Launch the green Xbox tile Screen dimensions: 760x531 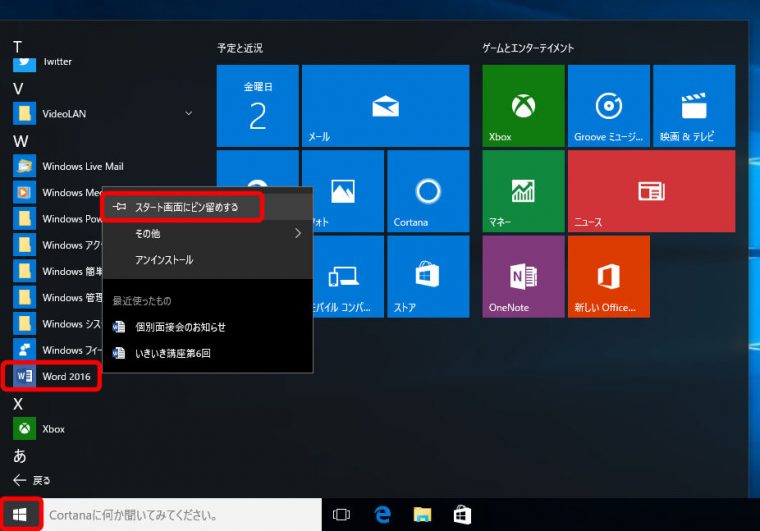coord(523,106)
